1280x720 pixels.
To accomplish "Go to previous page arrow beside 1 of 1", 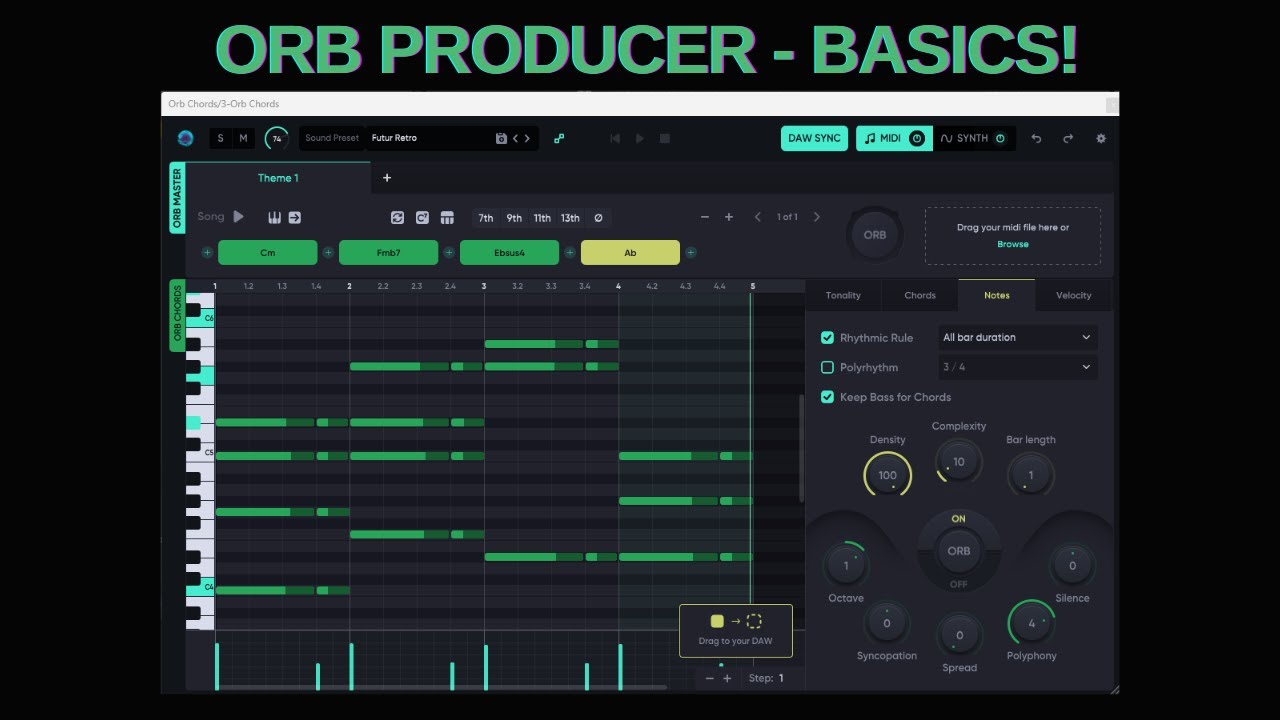I will [x=758, y=217].
